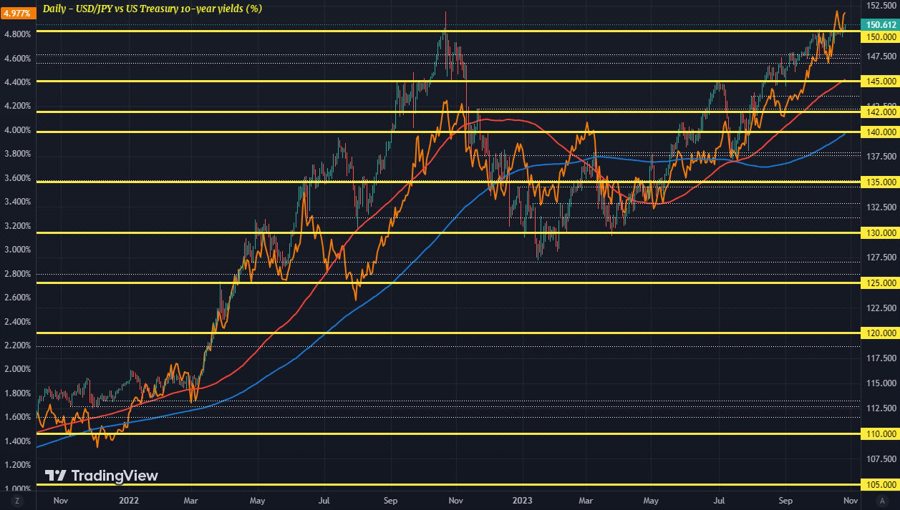Click the 2022 label on time axis

pos(129,501)
